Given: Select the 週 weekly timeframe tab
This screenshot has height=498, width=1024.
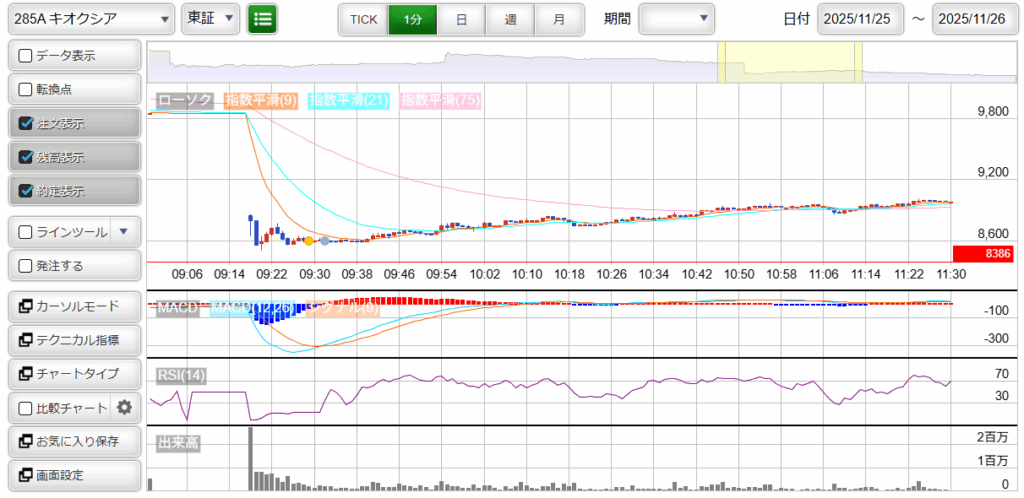Looking at the screenshot, I should coord(510,19).
